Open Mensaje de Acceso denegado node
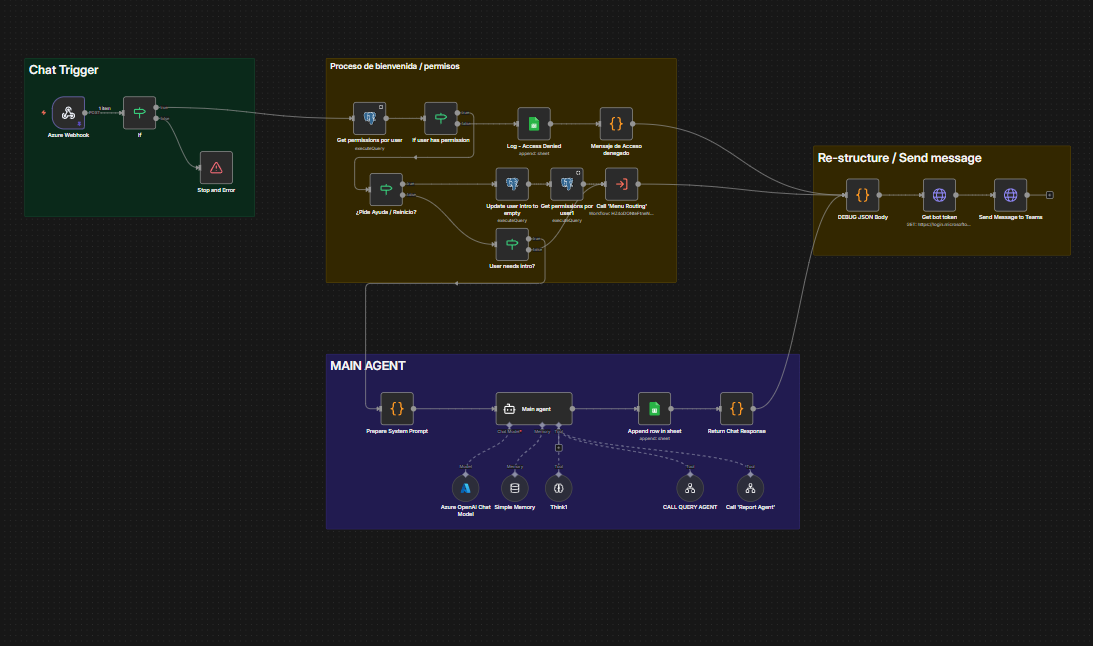Viewport: 1093px width, 646px height. [616, 124]
